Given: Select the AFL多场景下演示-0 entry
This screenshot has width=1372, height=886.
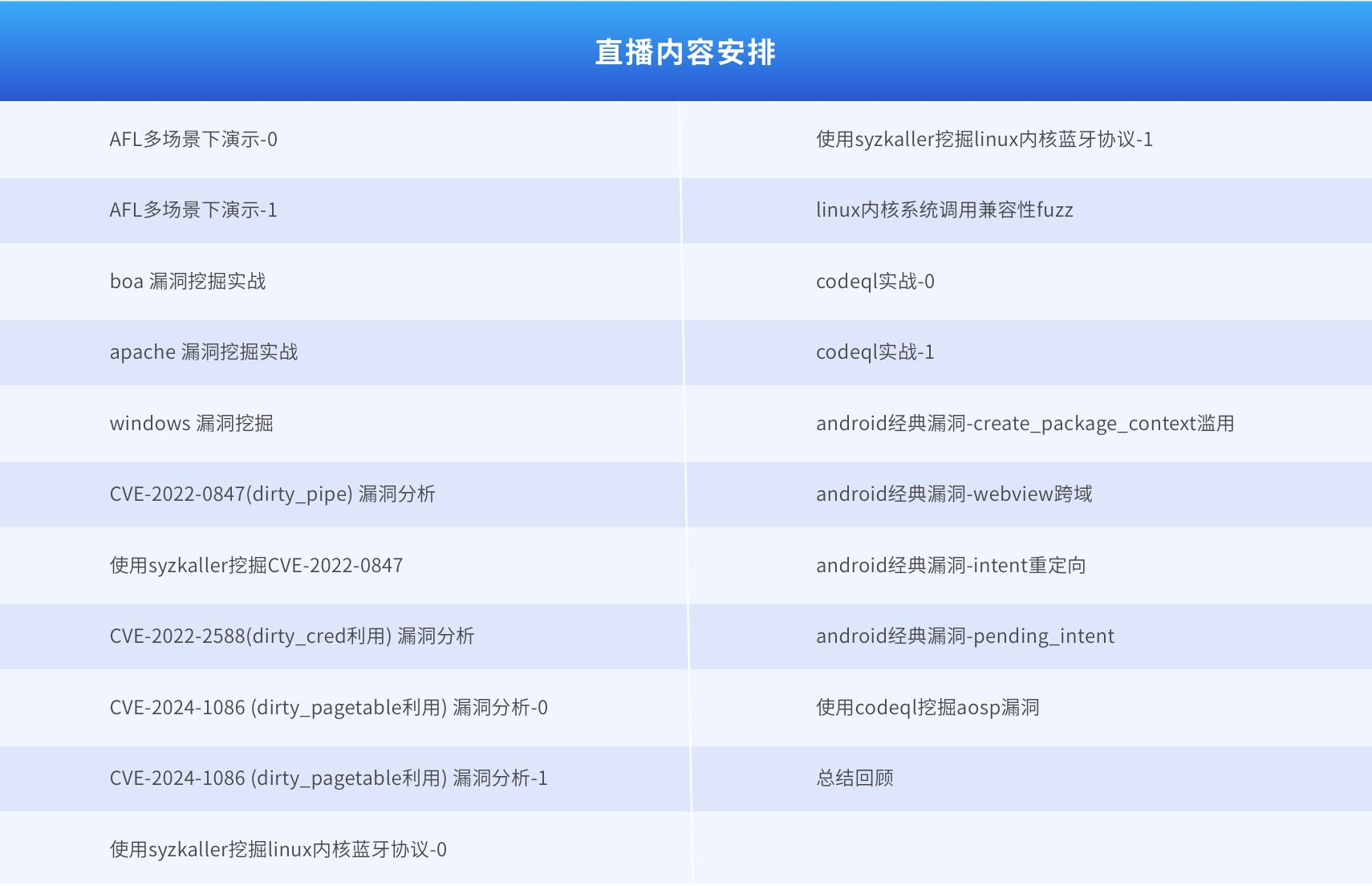Looking at the screenshot, I should 193,140.
